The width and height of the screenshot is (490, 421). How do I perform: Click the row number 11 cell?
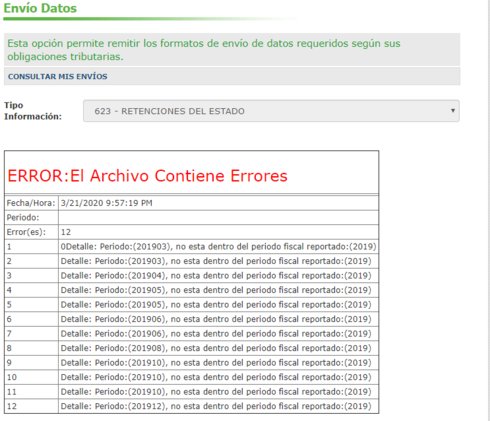31,392
